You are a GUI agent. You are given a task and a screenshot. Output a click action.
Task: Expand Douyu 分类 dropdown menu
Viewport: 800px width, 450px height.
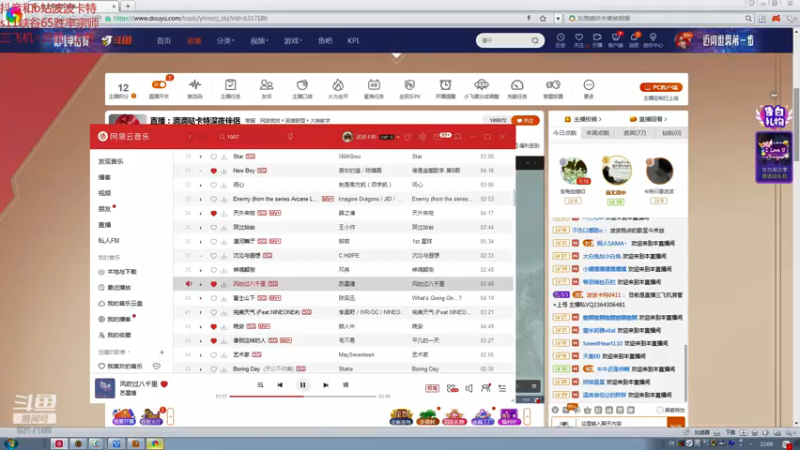(225, 41)
